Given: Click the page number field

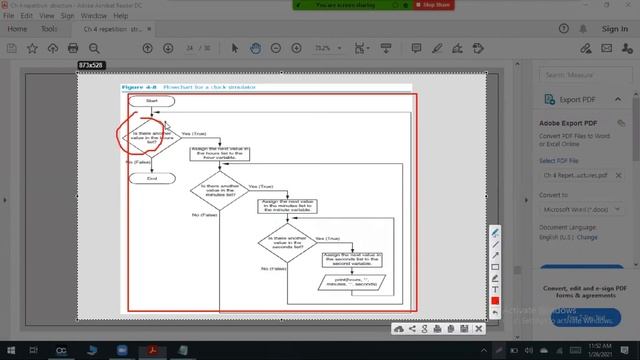Looking at the screenshot, I should [190, 48].
